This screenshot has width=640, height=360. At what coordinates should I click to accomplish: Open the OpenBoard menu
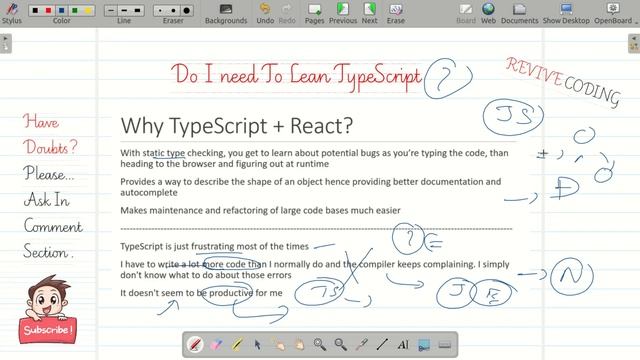613,13
